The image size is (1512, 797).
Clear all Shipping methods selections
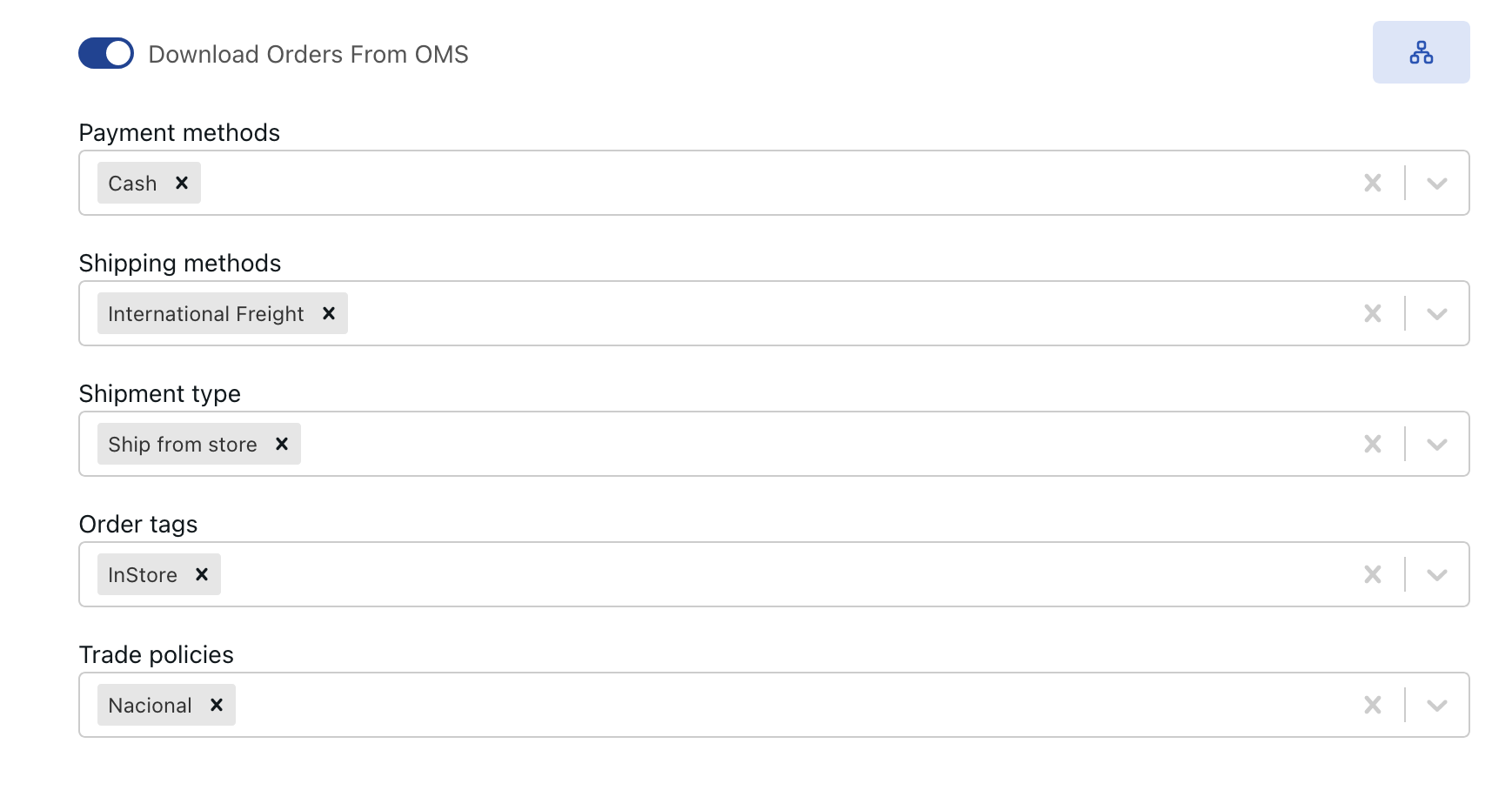pos(1373,313)
